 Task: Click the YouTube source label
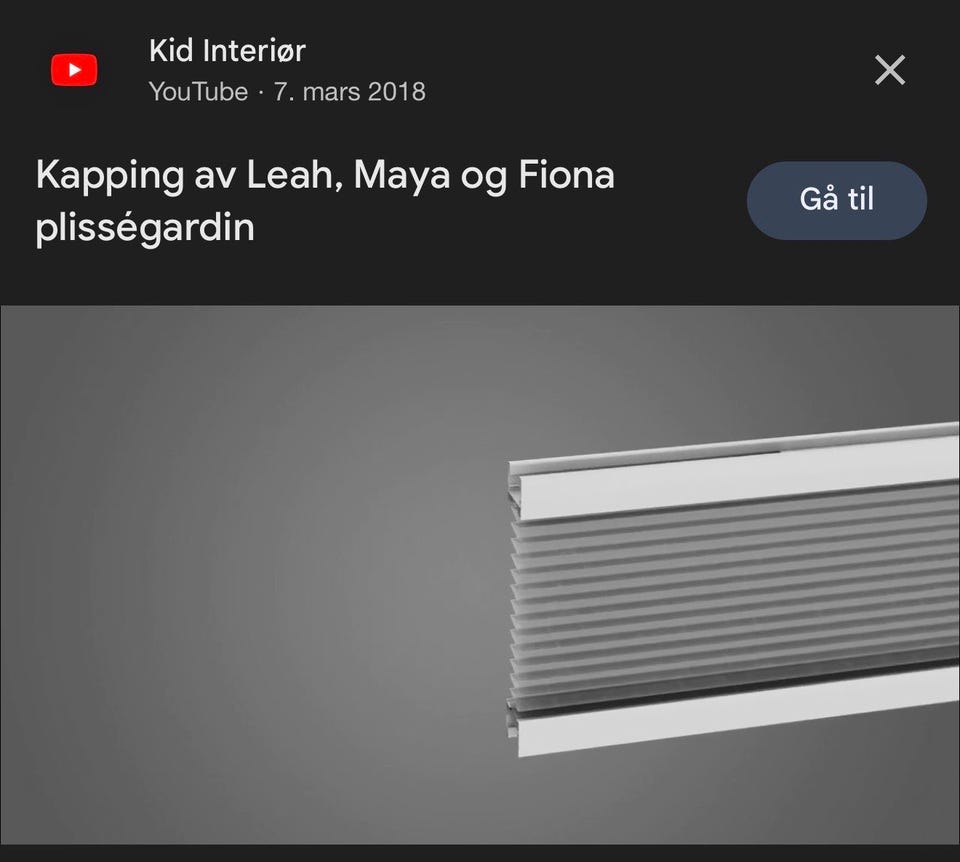coord(198,92)
